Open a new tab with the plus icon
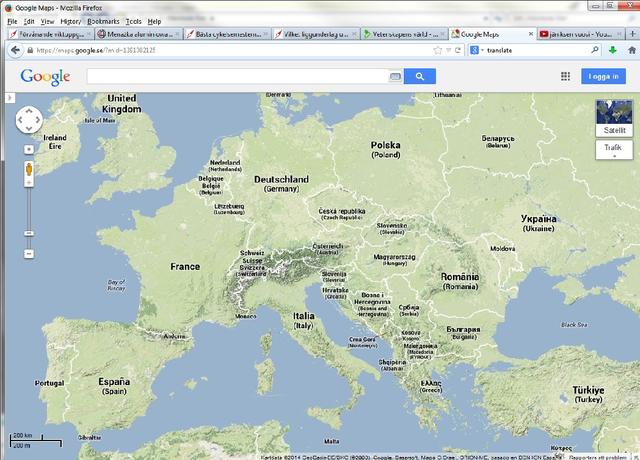The image size is (640, 460). tap(632, 34)
